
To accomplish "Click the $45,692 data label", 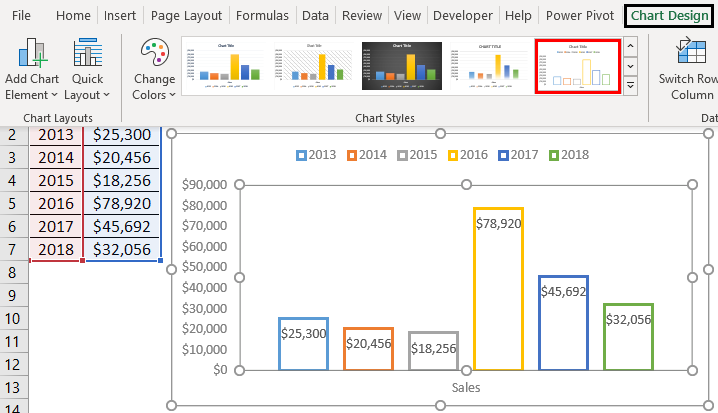I will [x=564, y=292].
